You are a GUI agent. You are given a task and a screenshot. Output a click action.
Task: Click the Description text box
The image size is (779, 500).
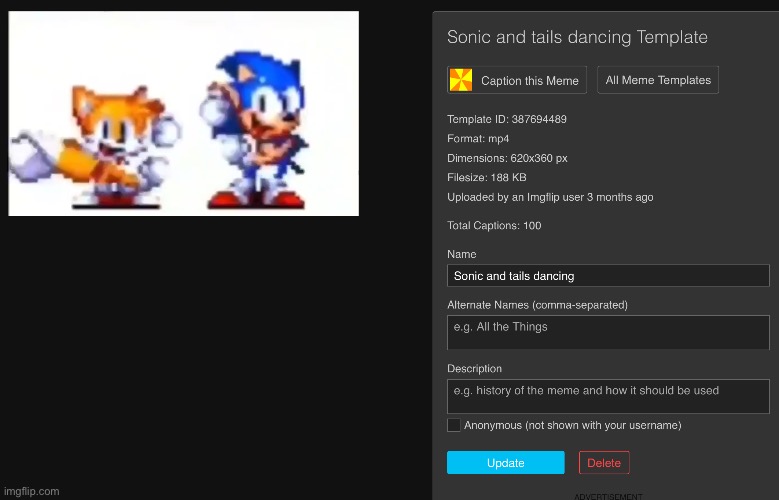608,397
